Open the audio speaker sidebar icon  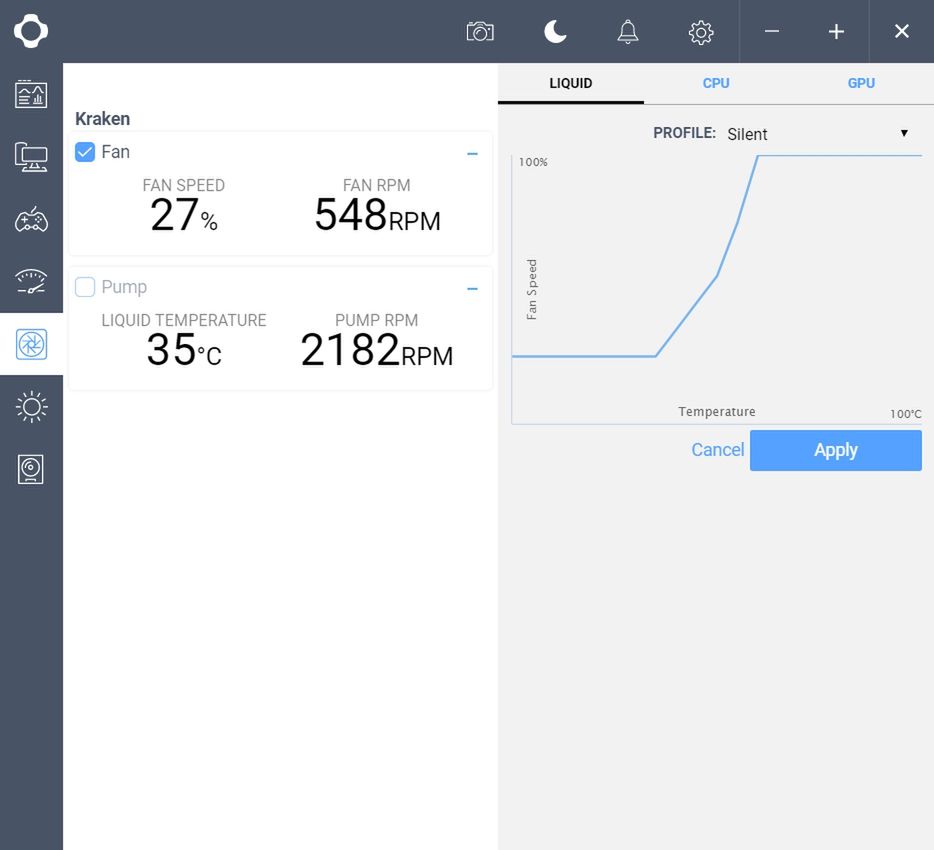point(30,469)
